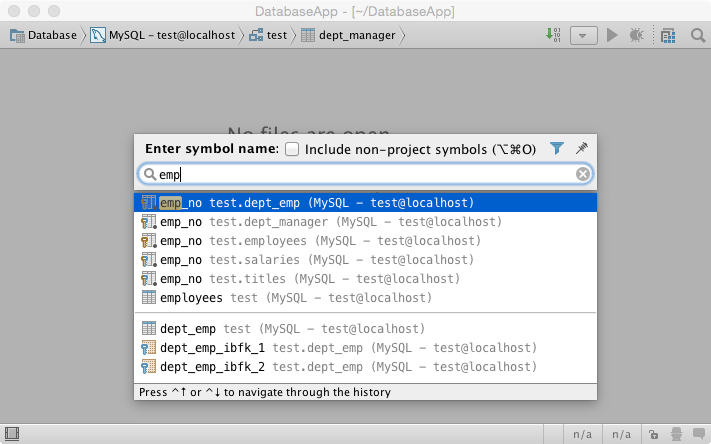Open MySQL - test@localhost breadcrumb
The height and width of the screenshot is (444, 711).
pyautogui.click(x=163, y=35)
